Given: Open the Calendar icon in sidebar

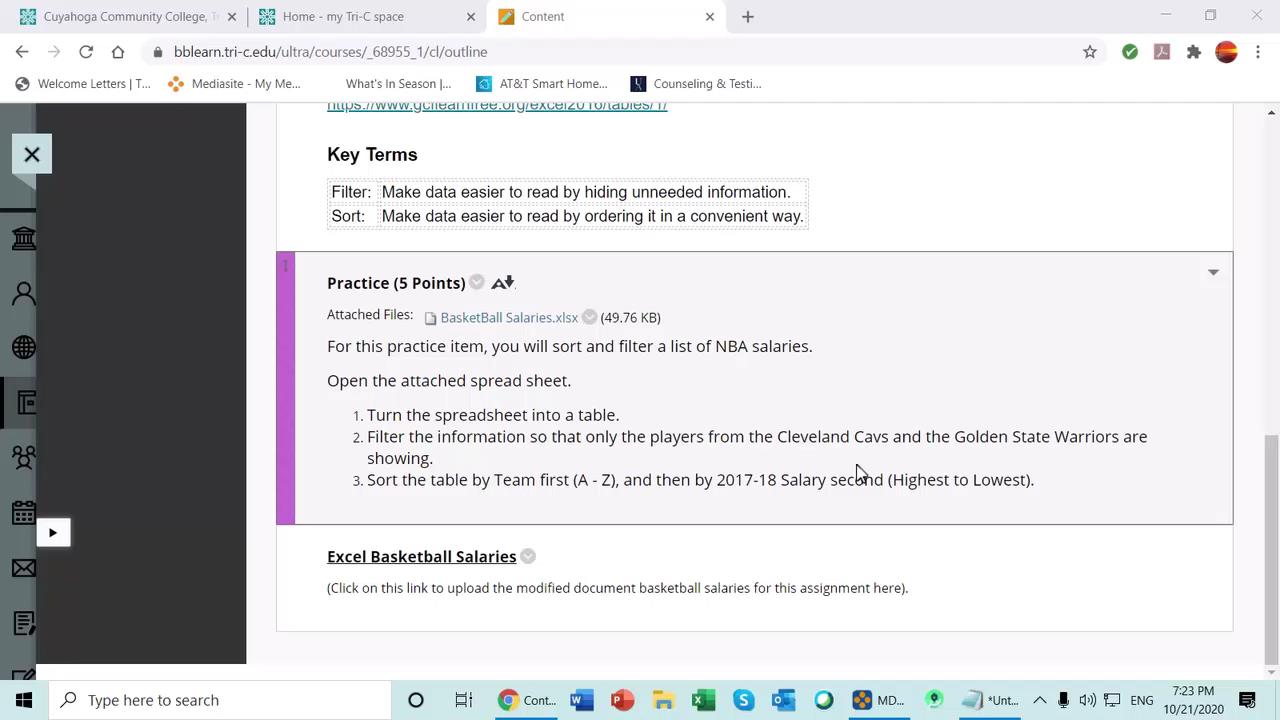Looking at the screenshot, I should pyautogui.click(x=24, y=512).
